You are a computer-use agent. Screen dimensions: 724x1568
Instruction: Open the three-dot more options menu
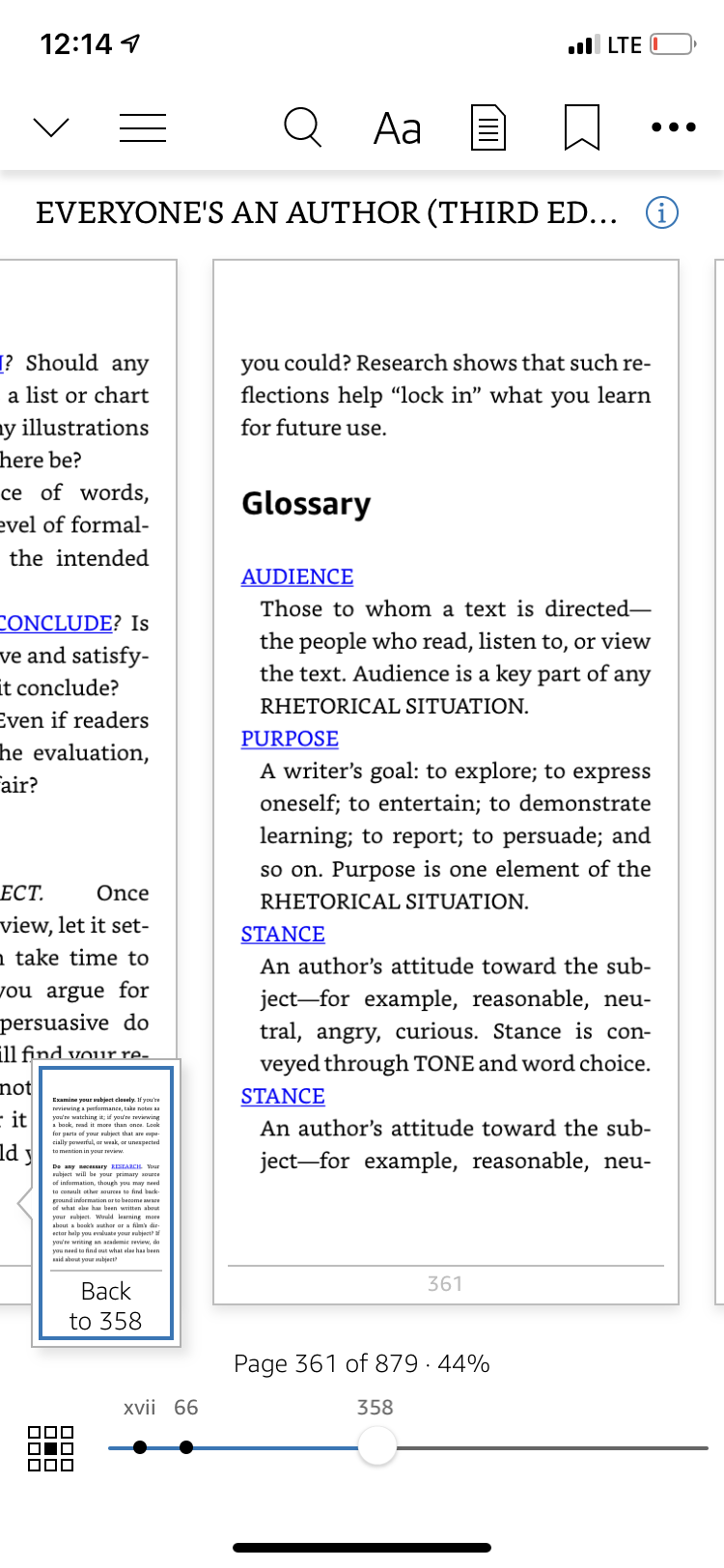point(673,127)
